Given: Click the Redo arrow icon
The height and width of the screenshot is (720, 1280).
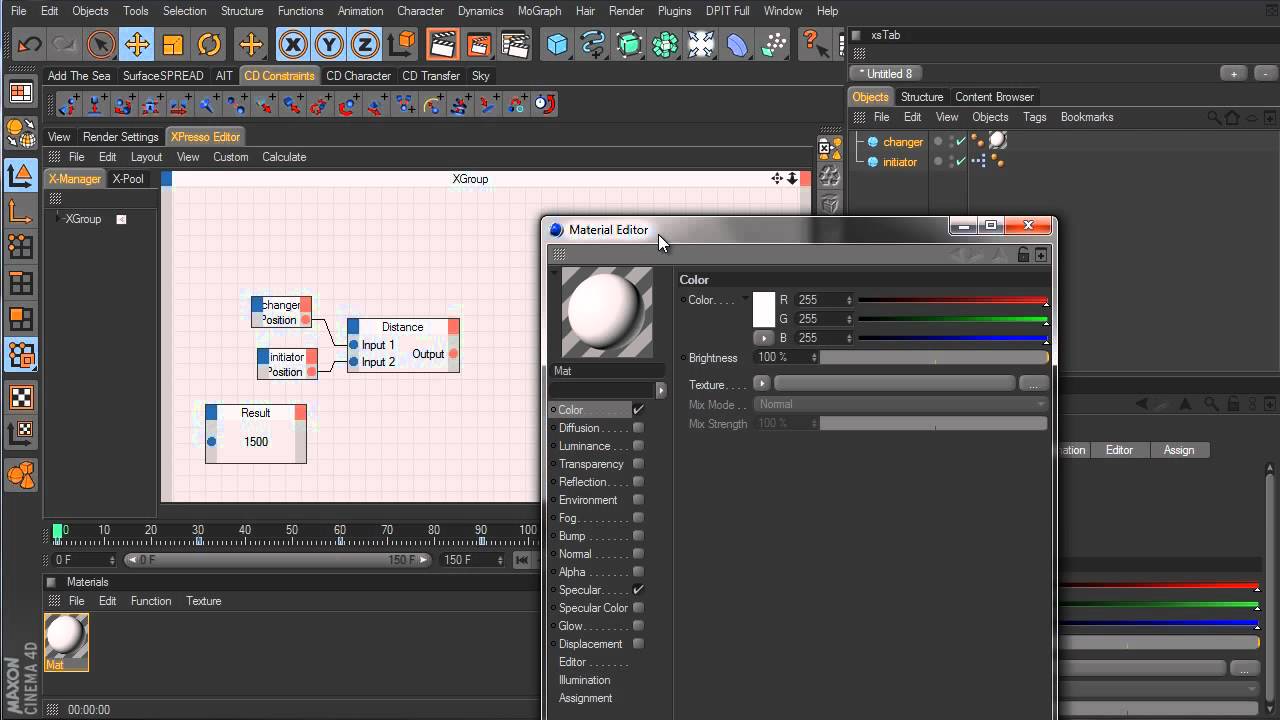Looking at the screenshot, I should click(x=65, y=44).
